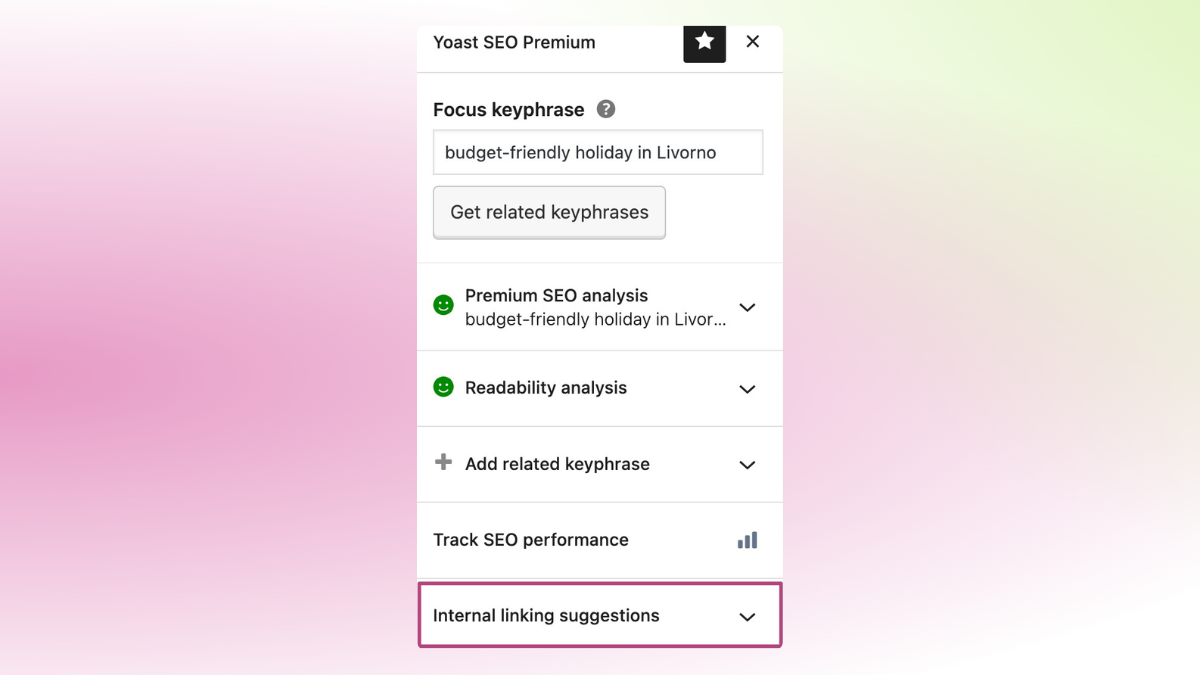Click the Yoast SEO Premium panel title
Image resolution: width=1200 pixels, height=675 pixels.
514,42
